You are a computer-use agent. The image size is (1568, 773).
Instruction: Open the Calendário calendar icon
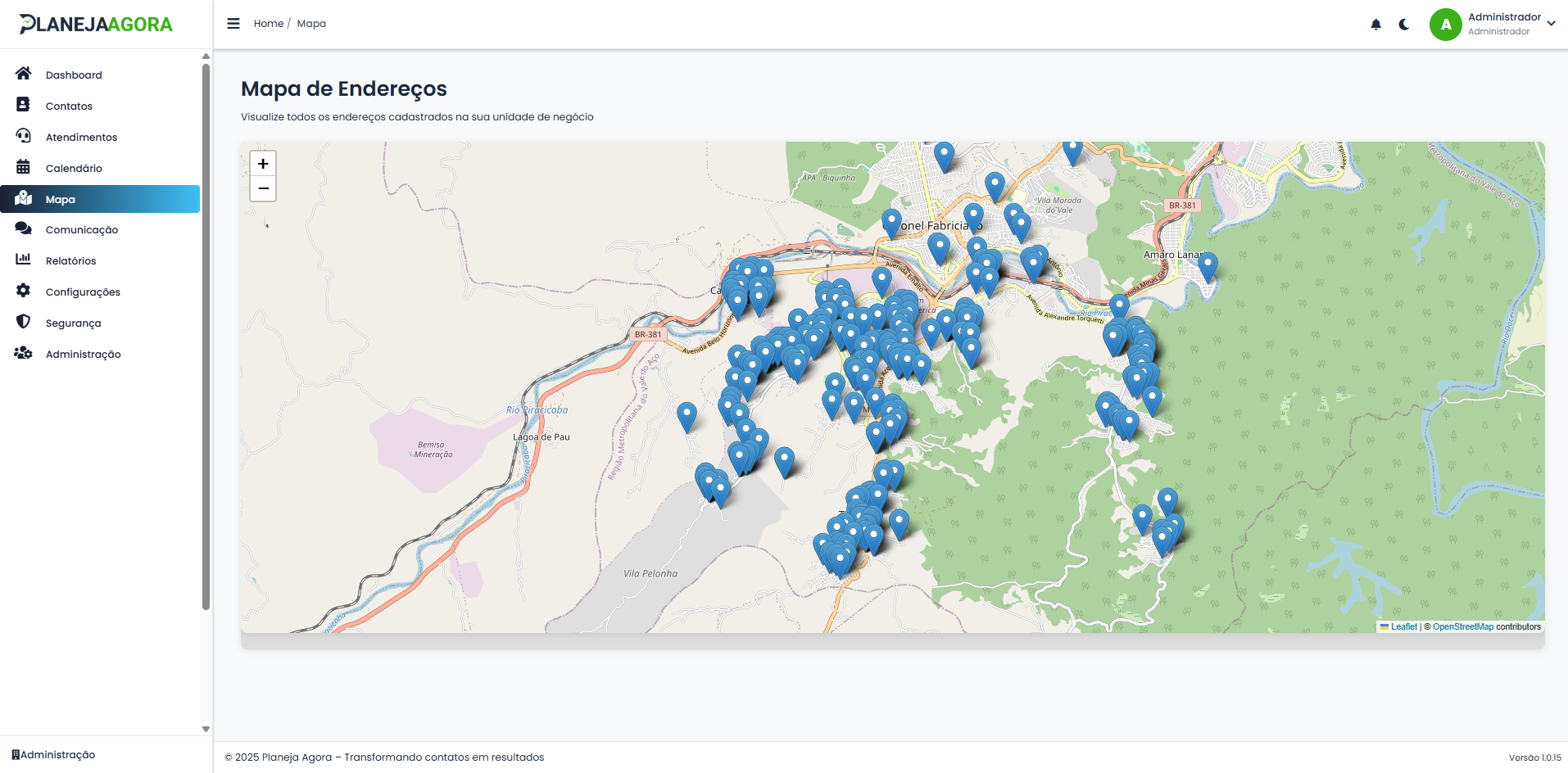point(23,167)
